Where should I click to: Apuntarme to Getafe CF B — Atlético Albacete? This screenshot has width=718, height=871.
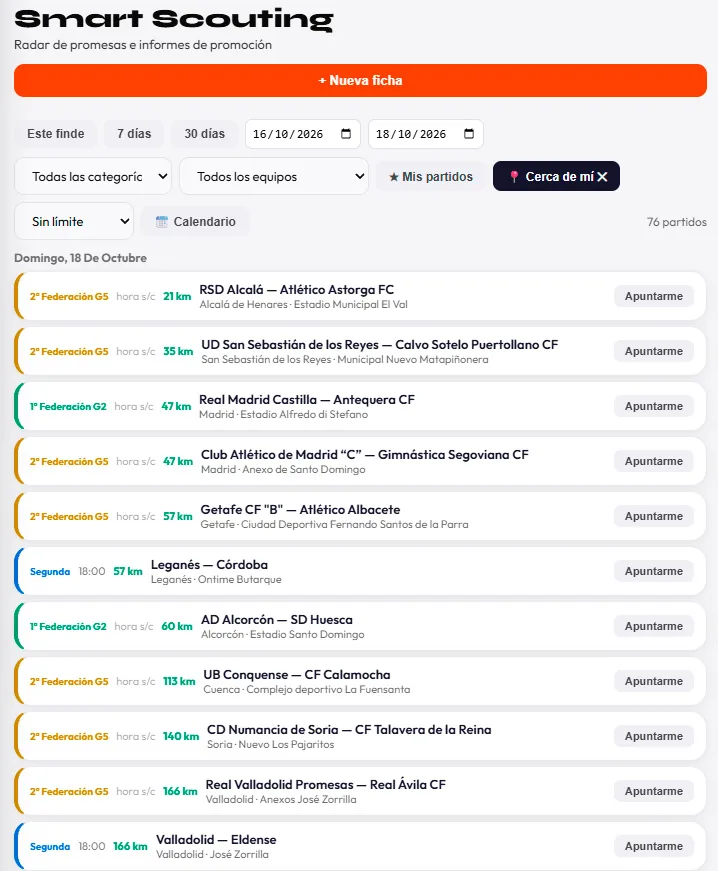pos(654,516)
